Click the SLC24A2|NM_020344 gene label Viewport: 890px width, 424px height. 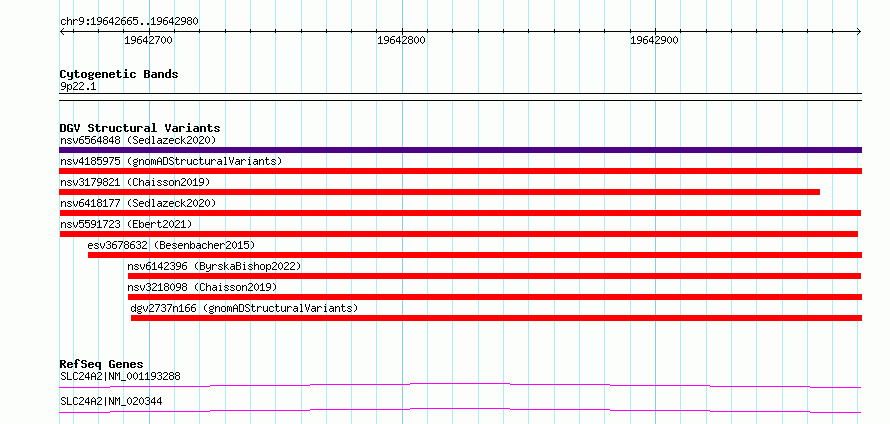tap(111, 401)
